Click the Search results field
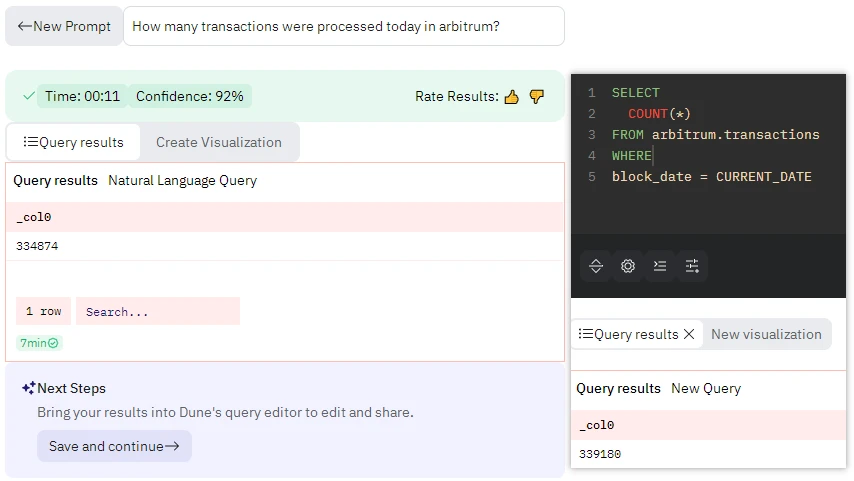 point(157,312)
